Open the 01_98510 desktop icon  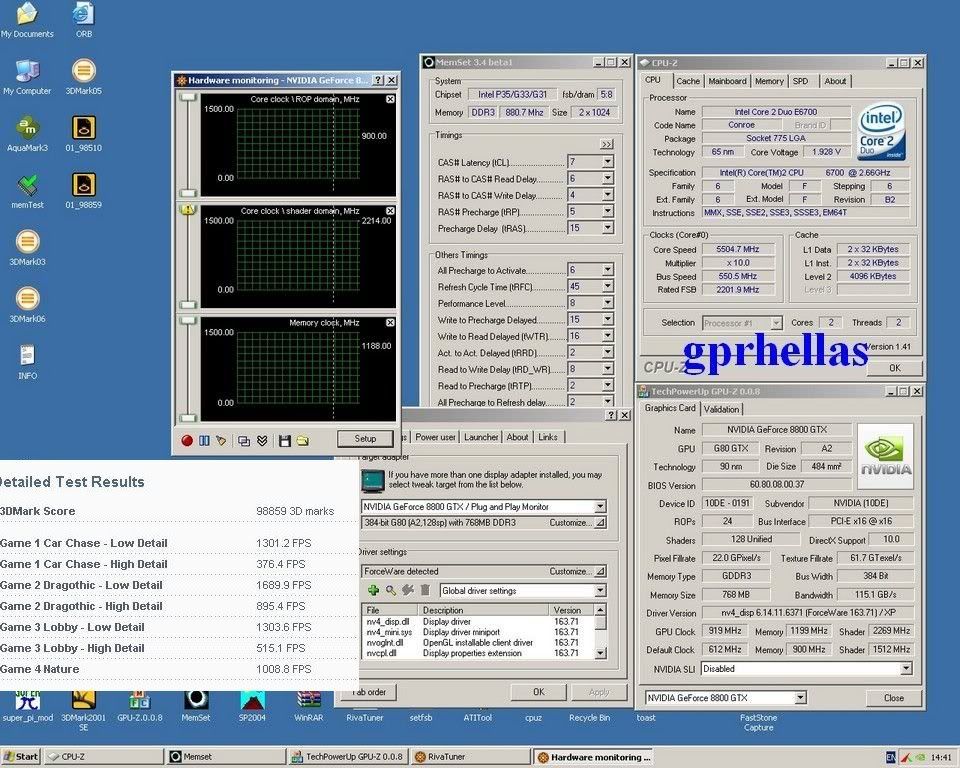pyautogui.click(x=84, y=134)
